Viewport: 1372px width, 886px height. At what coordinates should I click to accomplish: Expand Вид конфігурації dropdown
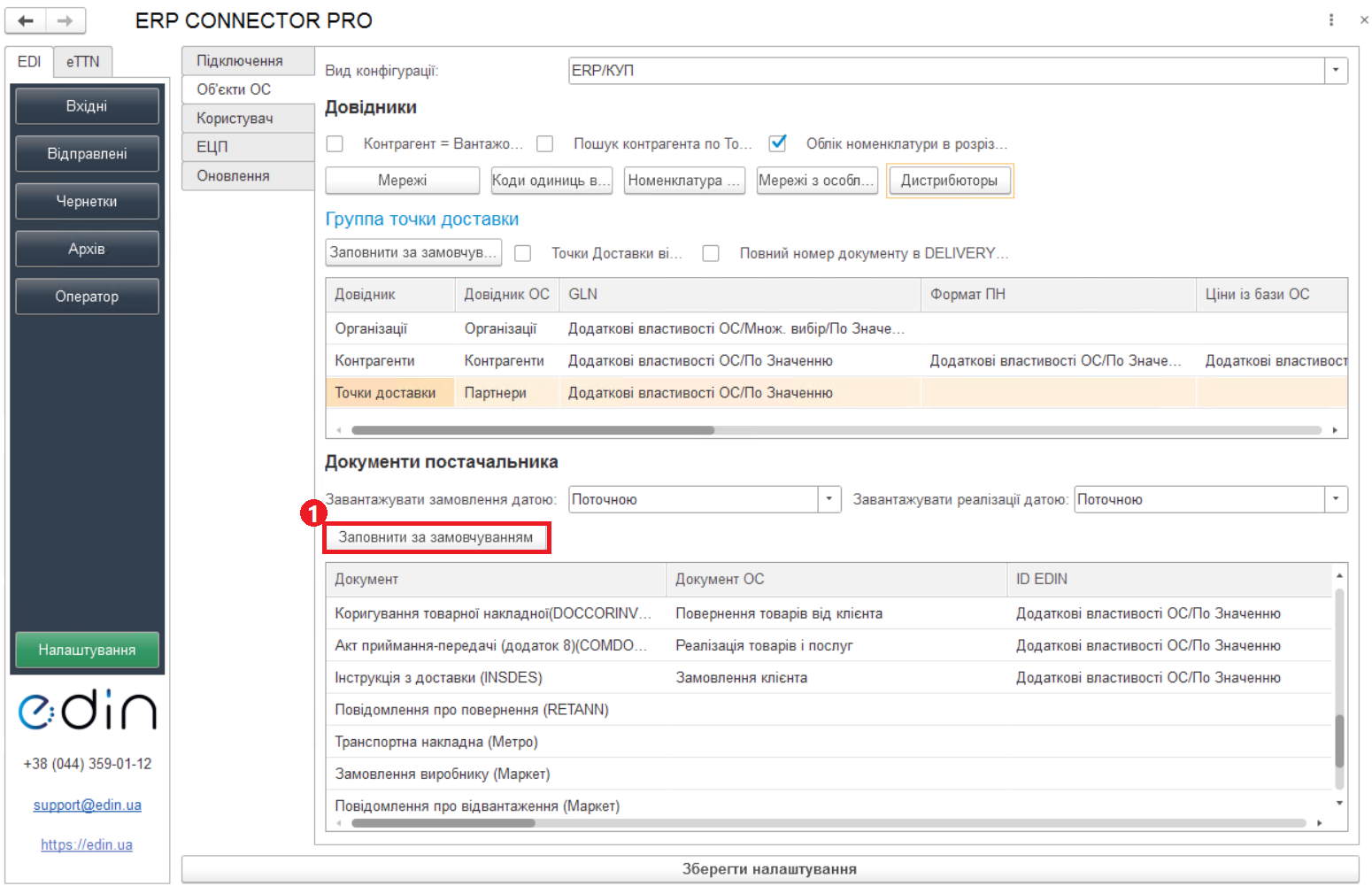pos(1336,71)
